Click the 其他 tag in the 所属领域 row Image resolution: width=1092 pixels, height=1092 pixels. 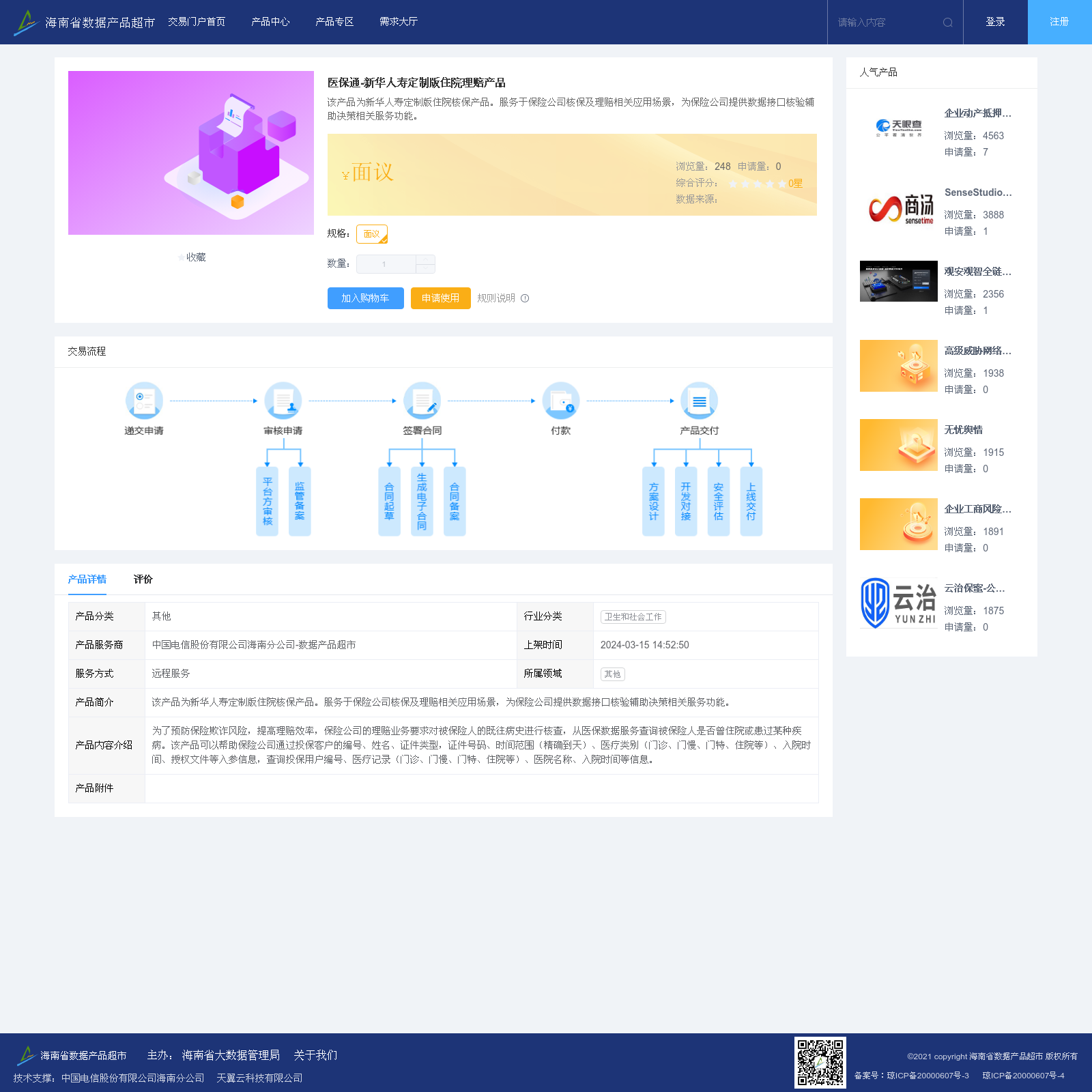[613, 674]
